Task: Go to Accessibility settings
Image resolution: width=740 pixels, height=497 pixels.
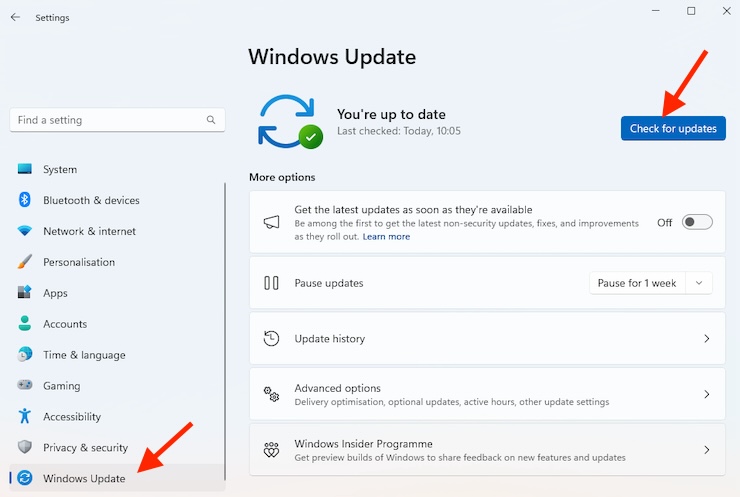Action: pos(117,416)
